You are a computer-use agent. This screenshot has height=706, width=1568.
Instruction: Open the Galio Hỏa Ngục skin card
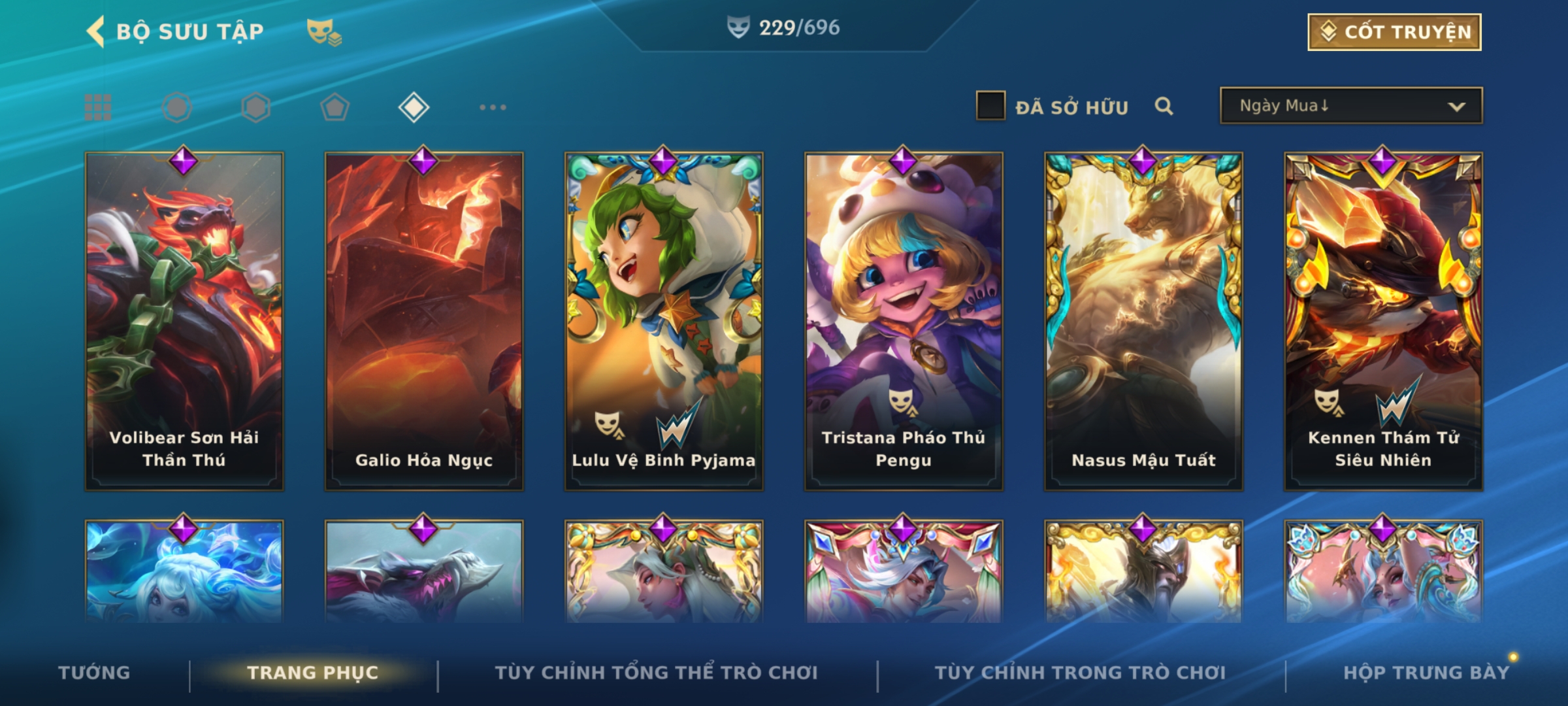pos(424,321)
